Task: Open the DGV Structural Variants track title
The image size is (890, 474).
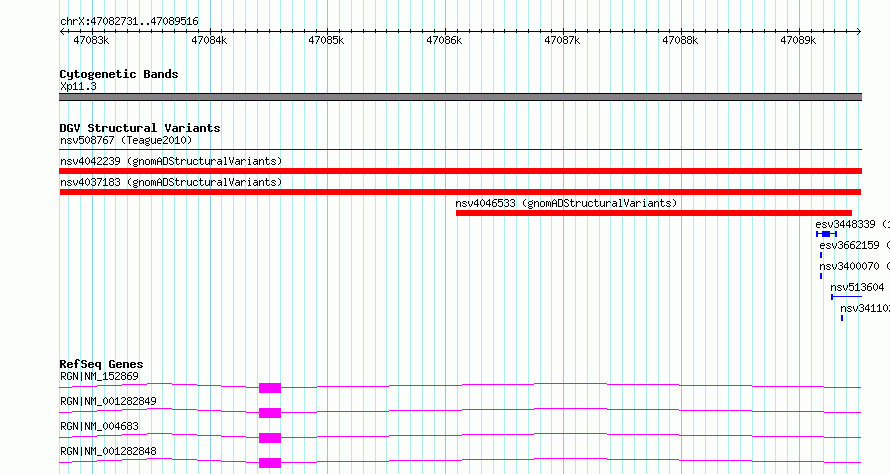Action: pyautogui.click(x=140, y=128)
